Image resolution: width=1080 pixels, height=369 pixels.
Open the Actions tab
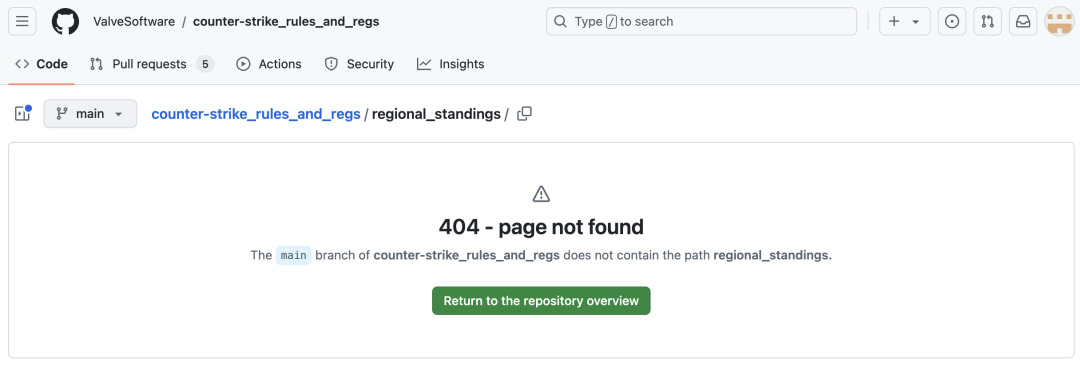(x=269, y=64)
